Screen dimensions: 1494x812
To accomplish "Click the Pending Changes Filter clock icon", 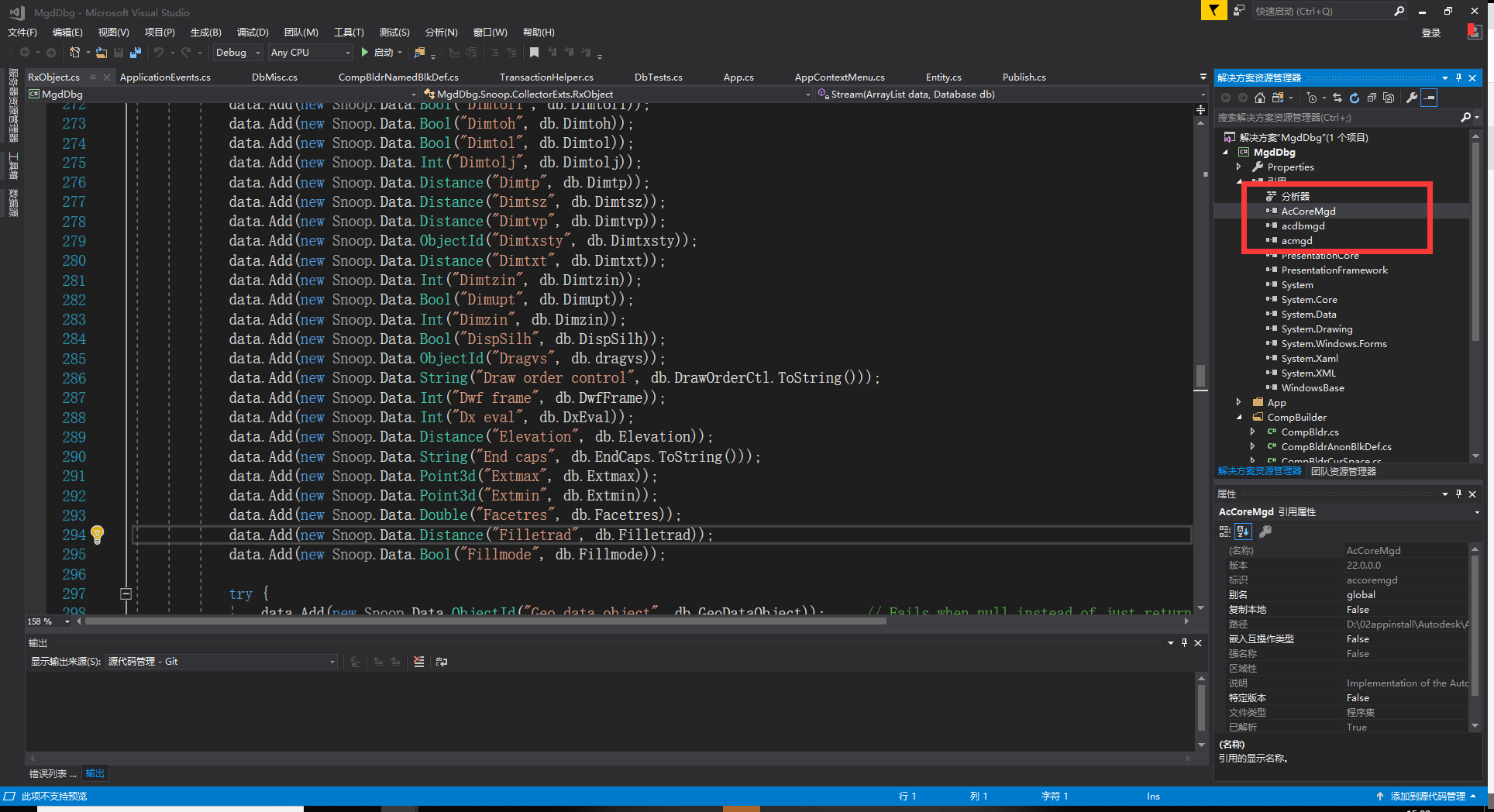I will tap(1311, 98).
